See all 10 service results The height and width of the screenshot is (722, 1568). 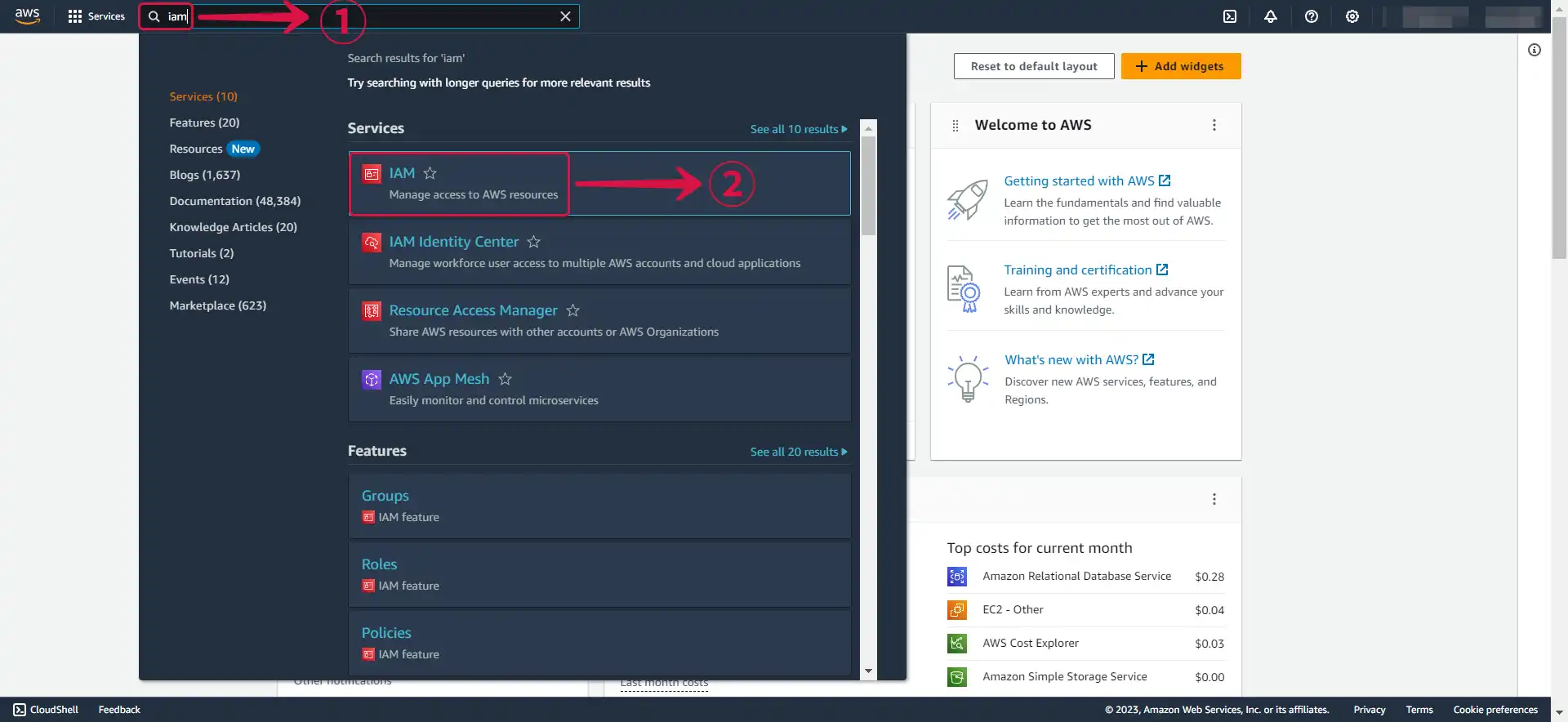point(799,129)
